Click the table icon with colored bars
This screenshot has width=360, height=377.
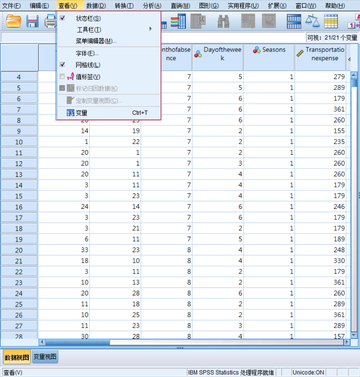coord(178,22)
